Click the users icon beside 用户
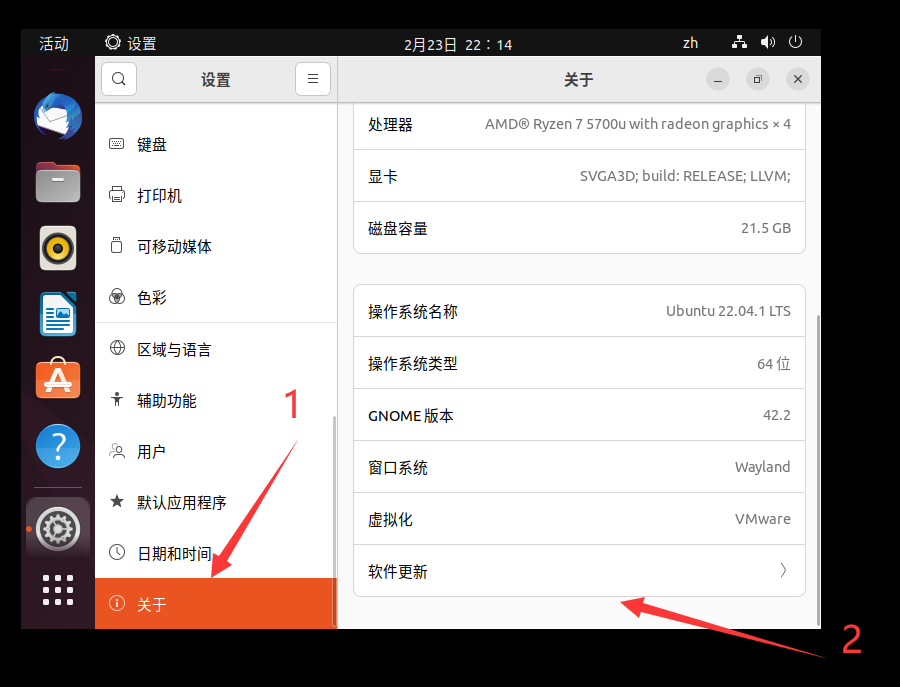This screenshot has height=687, width=900. 117,451
